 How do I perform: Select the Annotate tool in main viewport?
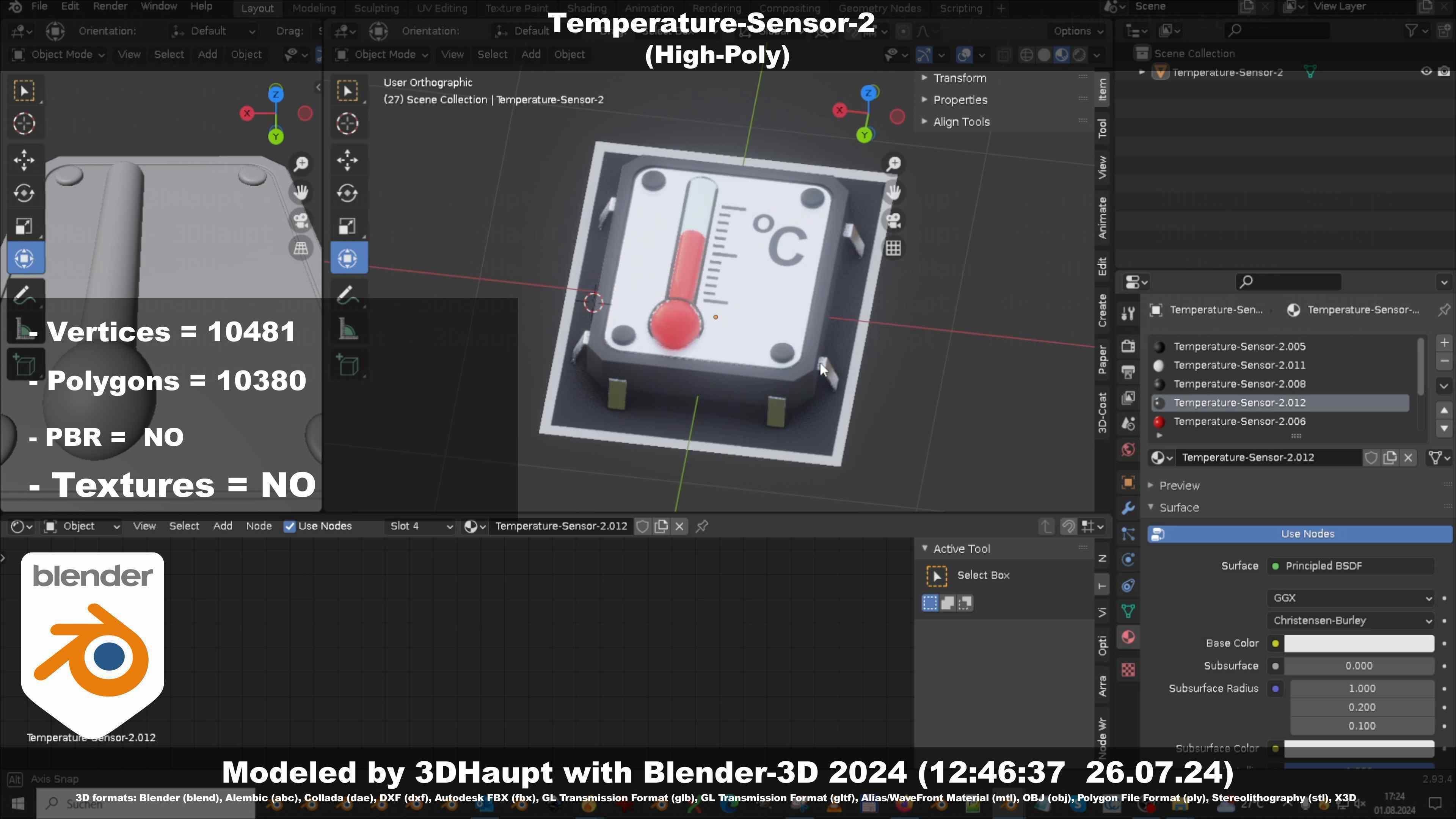[x=348, y=294]
